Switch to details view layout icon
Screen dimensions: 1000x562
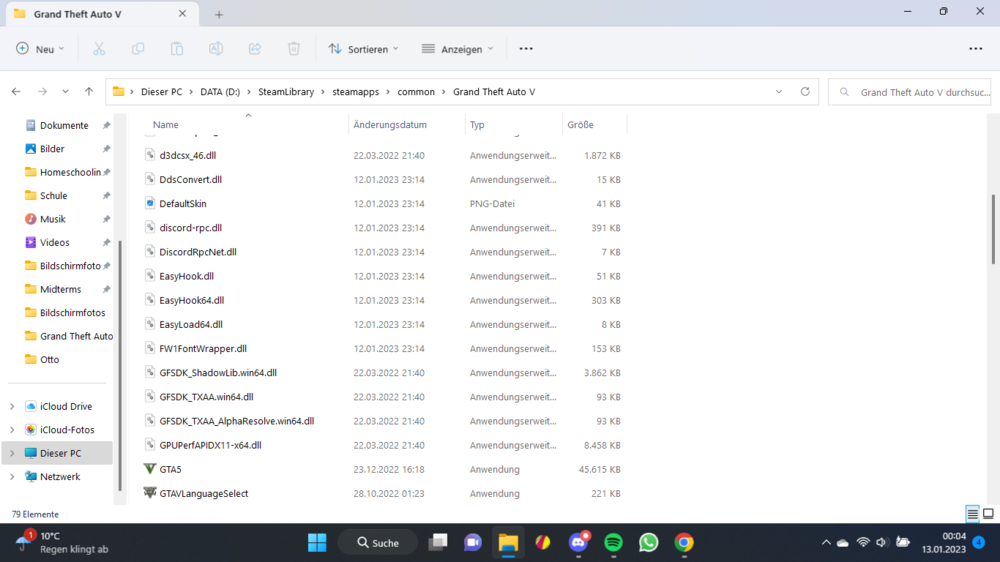coord(972,514)
